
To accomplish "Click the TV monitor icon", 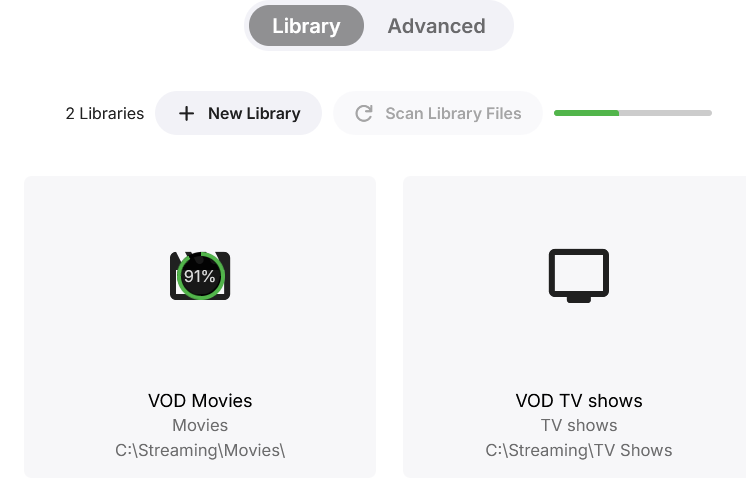I will pos(579,276).
